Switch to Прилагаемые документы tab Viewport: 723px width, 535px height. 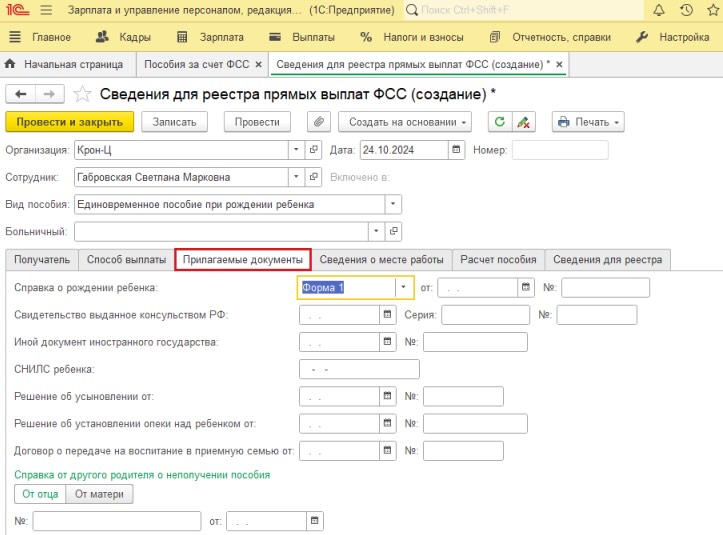tap(243, 260)
